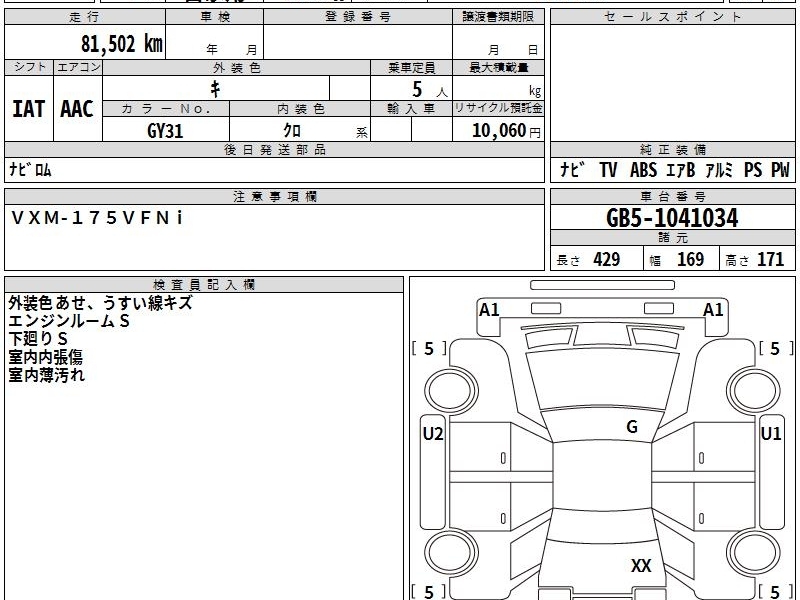800x600 pixels.
Task: Click the 車検 header cell
Action: click(x=215, y=17)
